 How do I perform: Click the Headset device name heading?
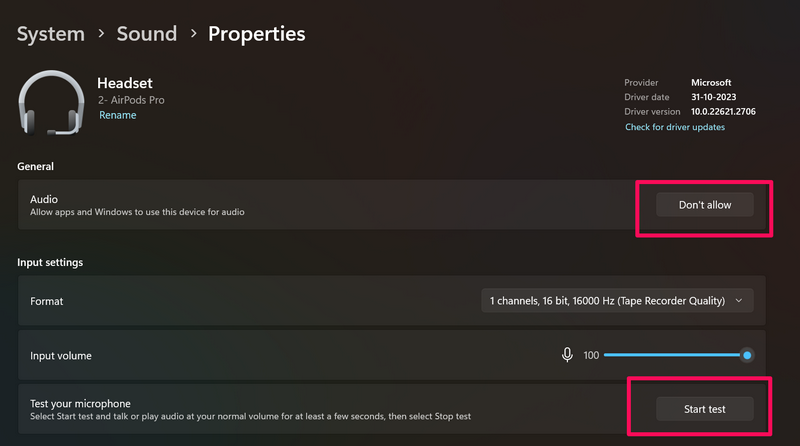pyautogui.click(x=124, y=84)
